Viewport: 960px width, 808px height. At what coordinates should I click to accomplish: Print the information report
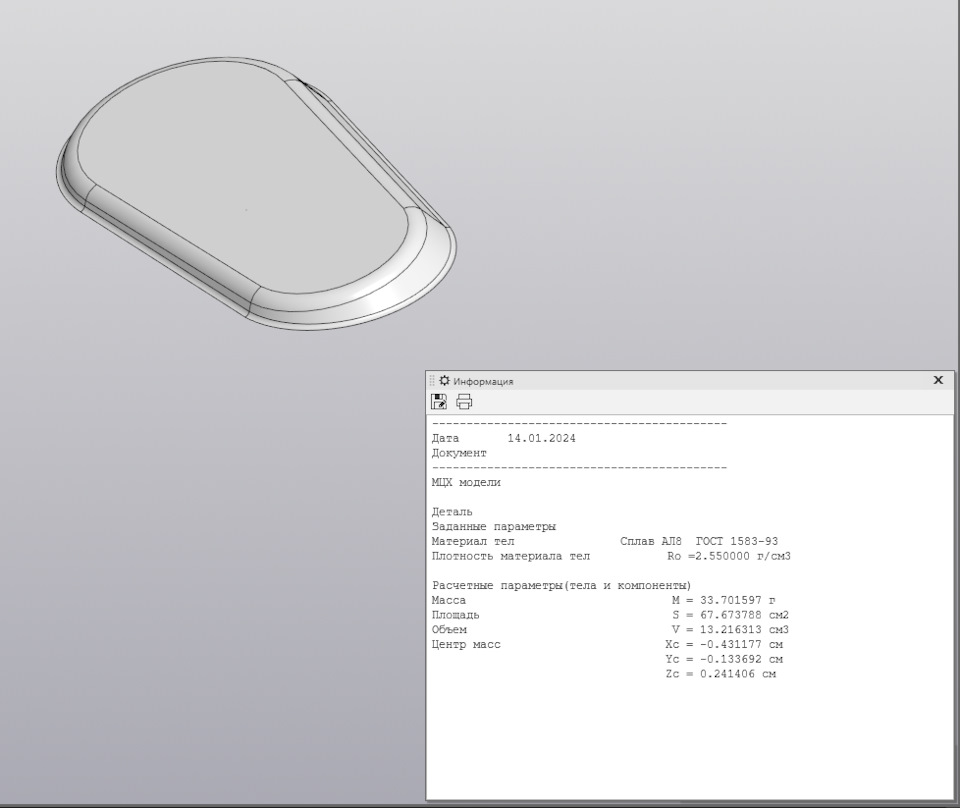click(464, 402)
